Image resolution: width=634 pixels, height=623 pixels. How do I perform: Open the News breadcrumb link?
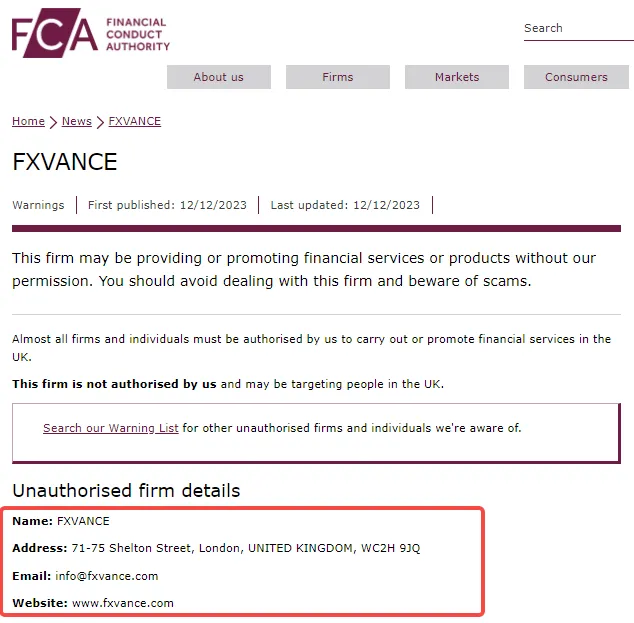click(x=77, y=121)
